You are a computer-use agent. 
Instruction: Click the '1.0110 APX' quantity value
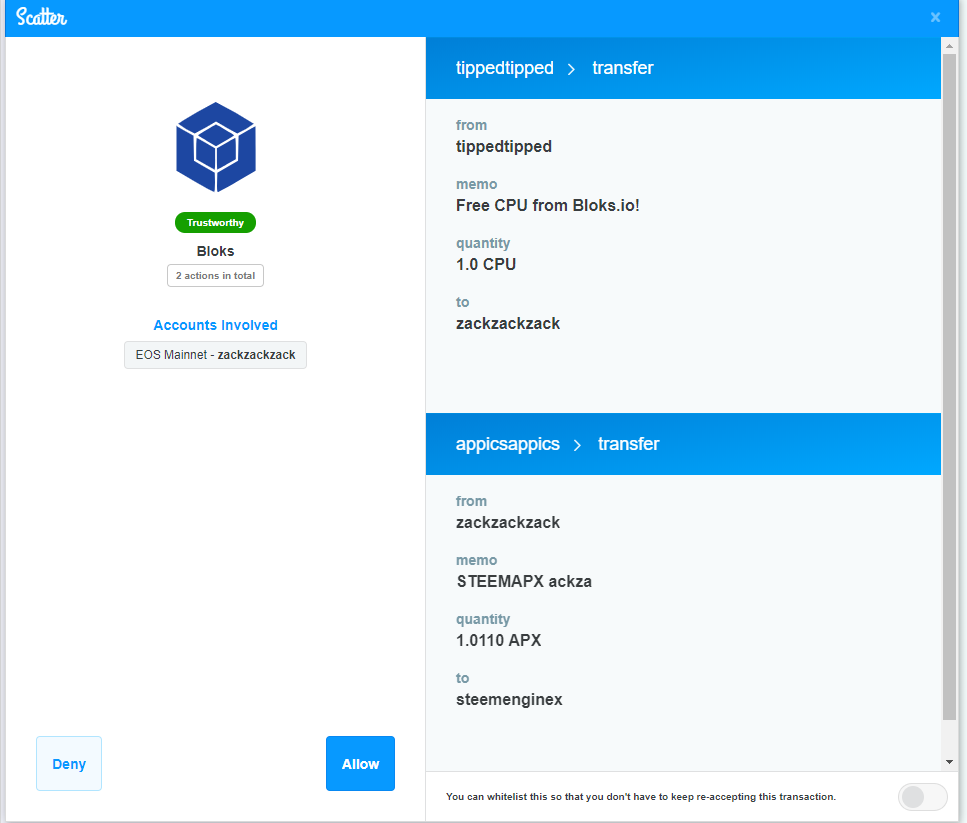[x=498, y=641]
